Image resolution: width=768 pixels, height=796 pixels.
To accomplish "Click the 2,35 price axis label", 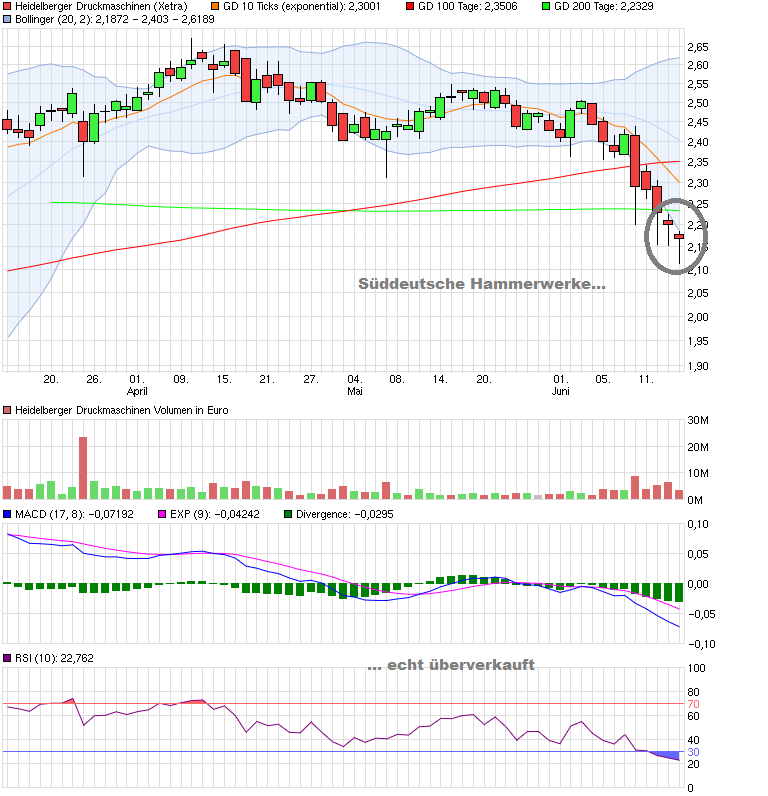I will (698, 162).
